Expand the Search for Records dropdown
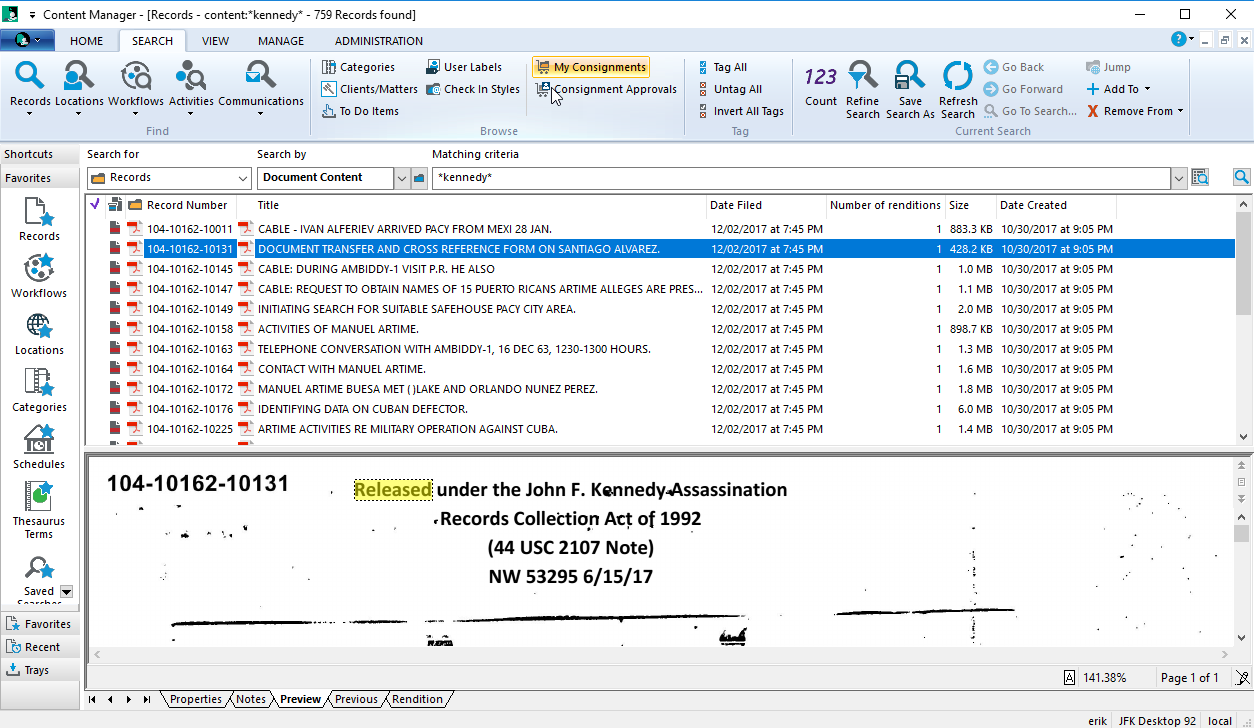Viewport: 1254px width, 728px height. 243,178
